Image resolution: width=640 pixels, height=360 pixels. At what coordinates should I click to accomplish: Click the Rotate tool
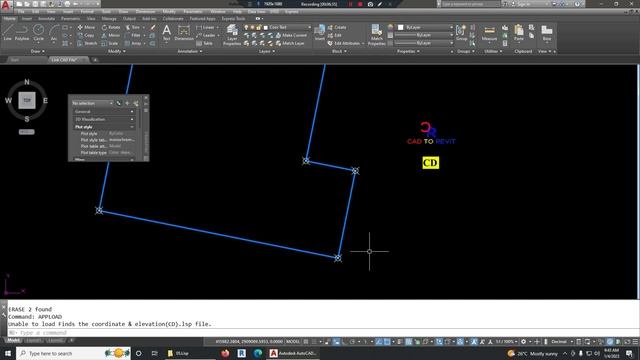tap(111, 27)
